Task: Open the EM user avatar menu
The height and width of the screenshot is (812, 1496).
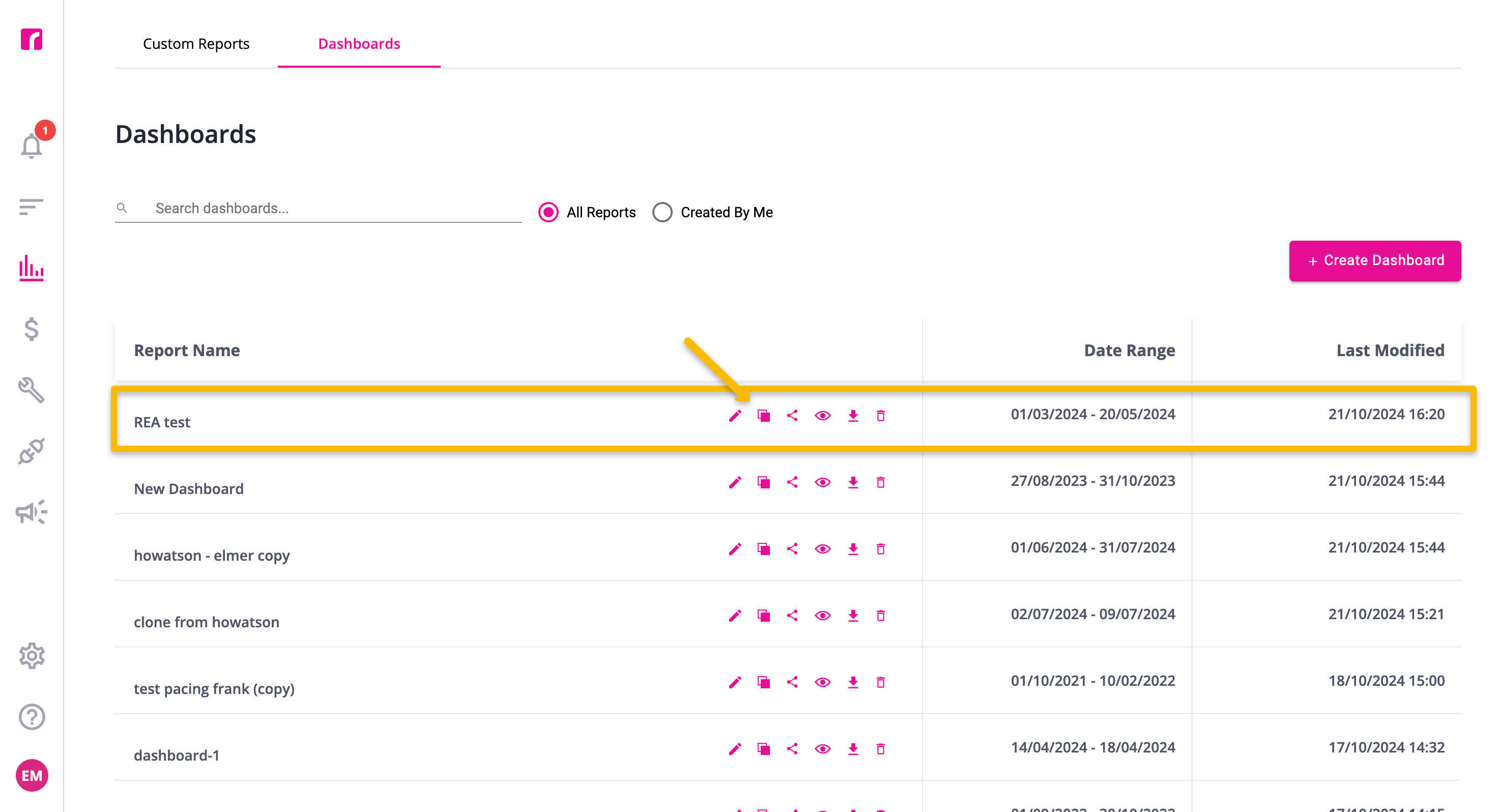Action: pyautogui.click(x=32, y=775)
